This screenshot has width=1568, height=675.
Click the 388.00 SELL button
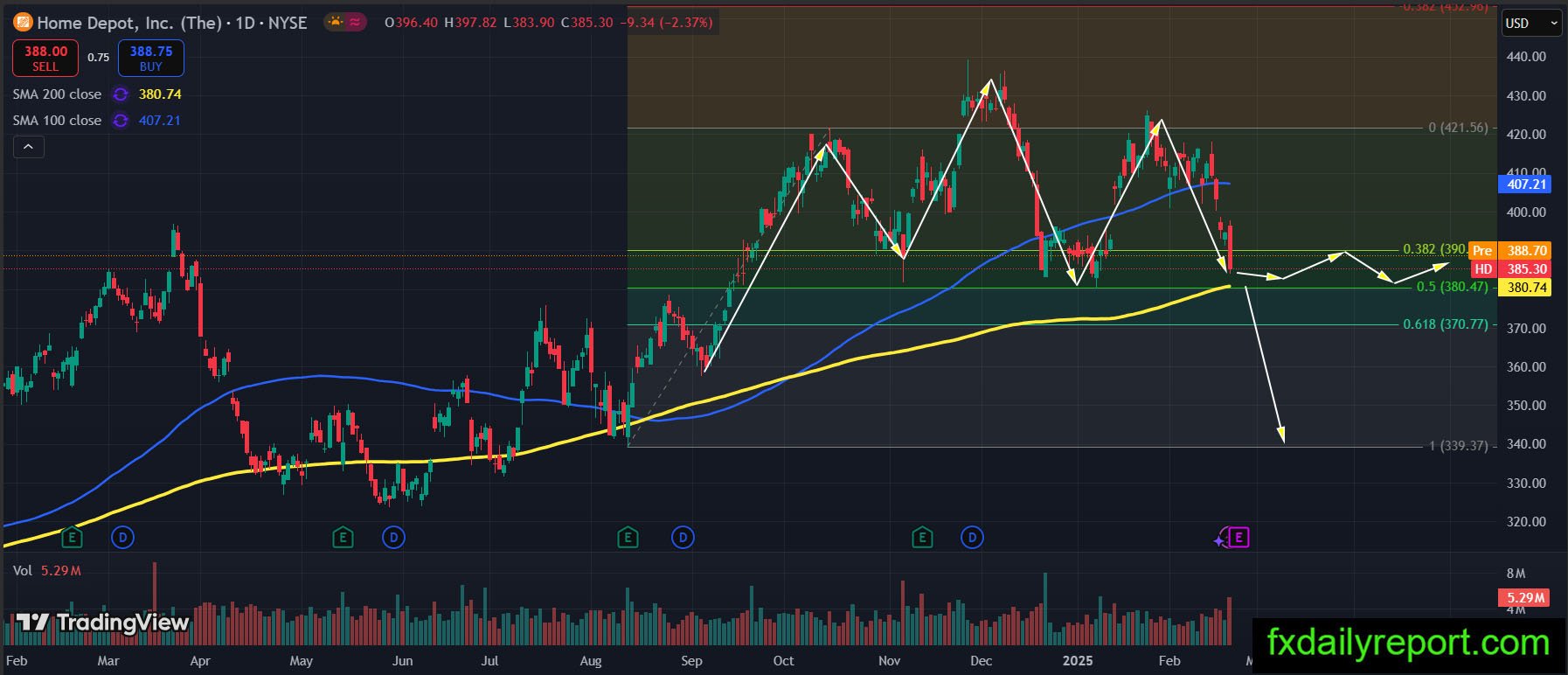coord(45,58)
